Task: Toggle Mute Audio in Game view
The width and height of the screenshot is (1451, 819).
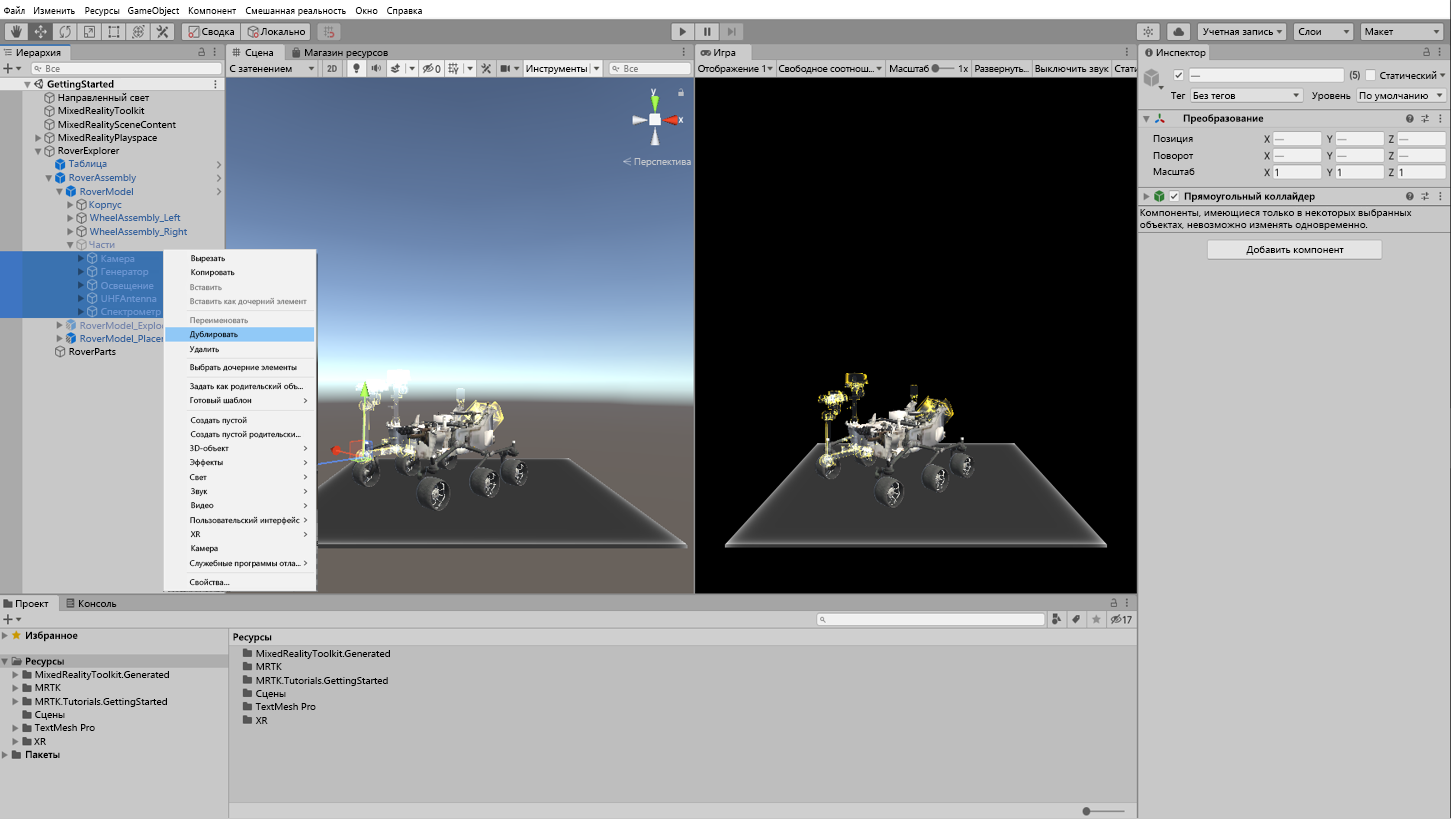Action: [x=1071, y=68]
